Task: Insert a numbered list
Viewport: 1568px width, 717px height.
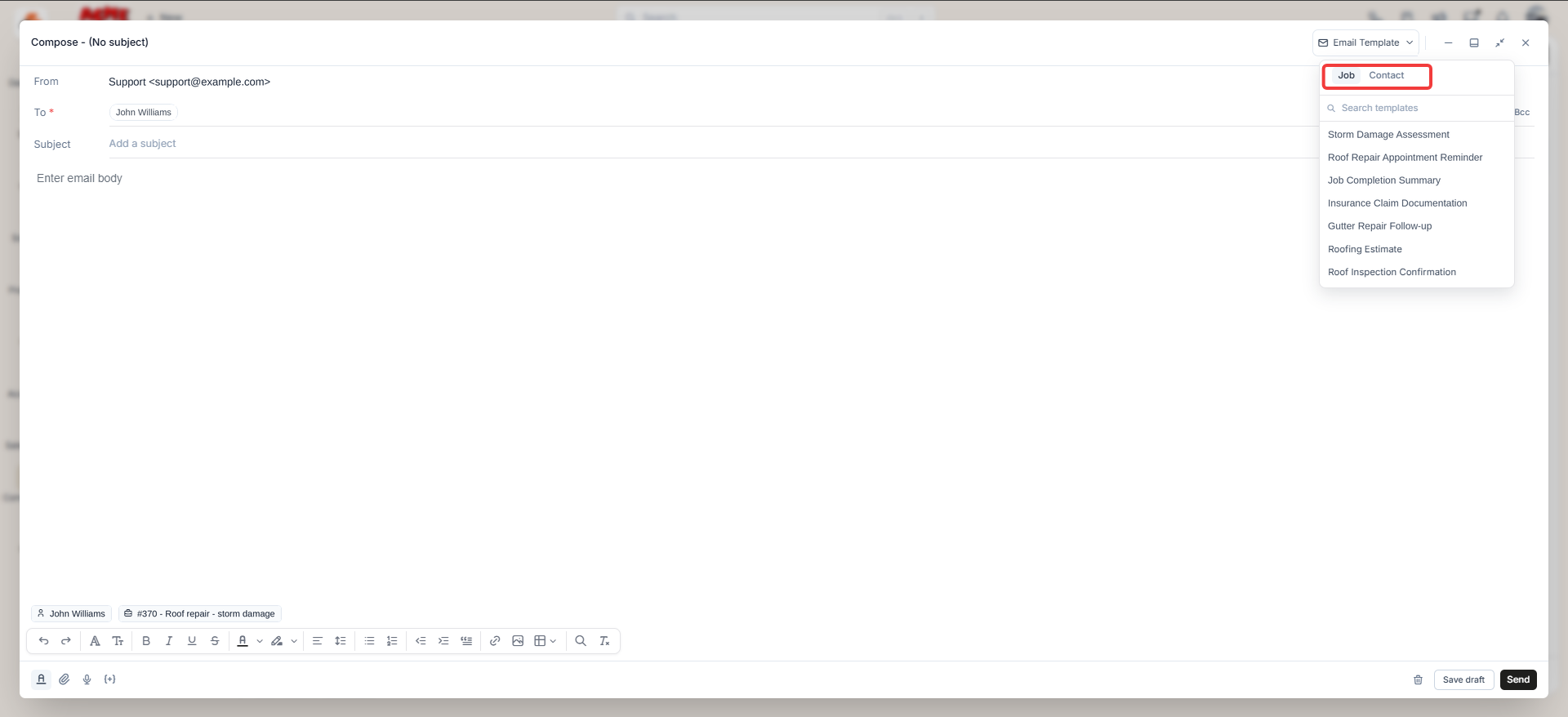Action: pos(392,641)
